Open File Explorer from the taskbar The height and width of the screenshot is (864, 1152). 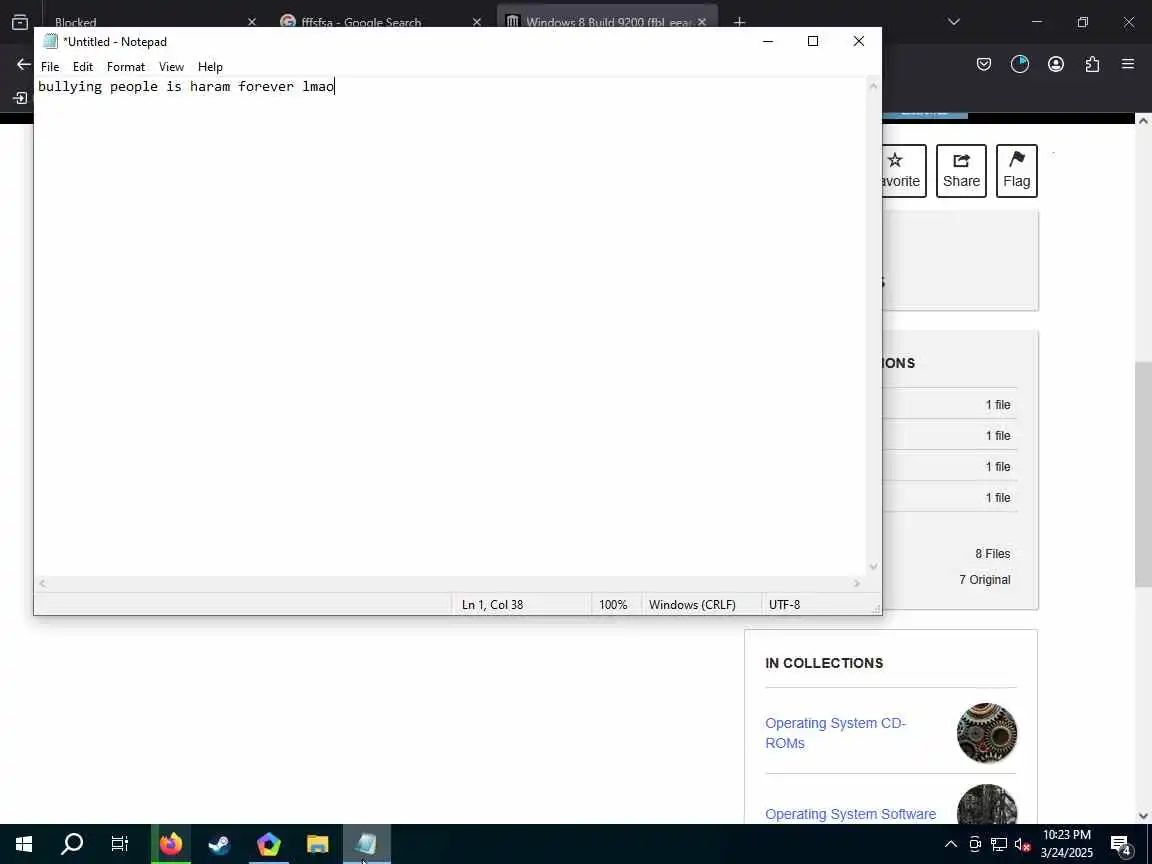coord(317,844)
